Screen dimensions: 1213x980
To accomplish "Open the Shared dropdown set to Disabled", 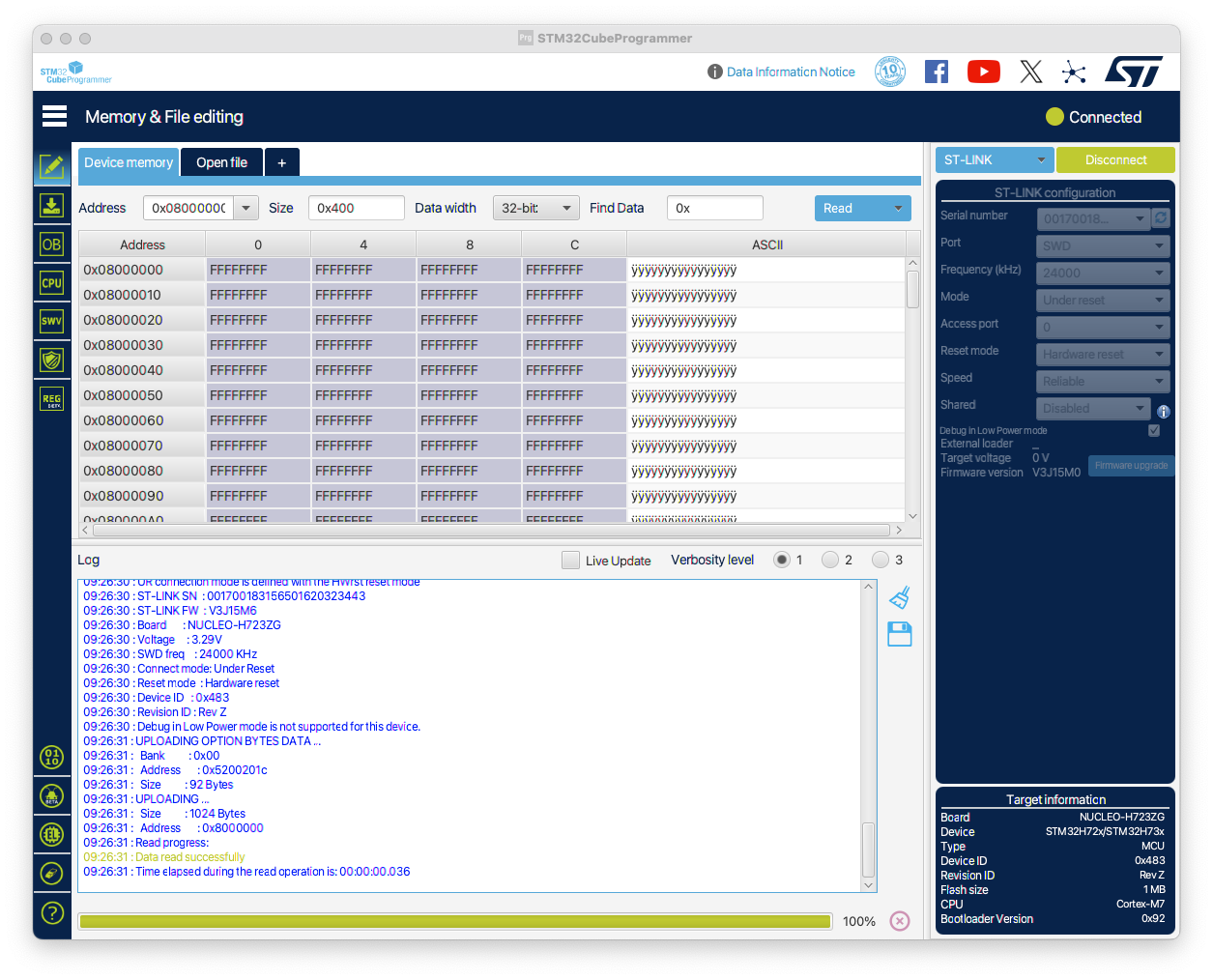I will [x=1092, y=408].
